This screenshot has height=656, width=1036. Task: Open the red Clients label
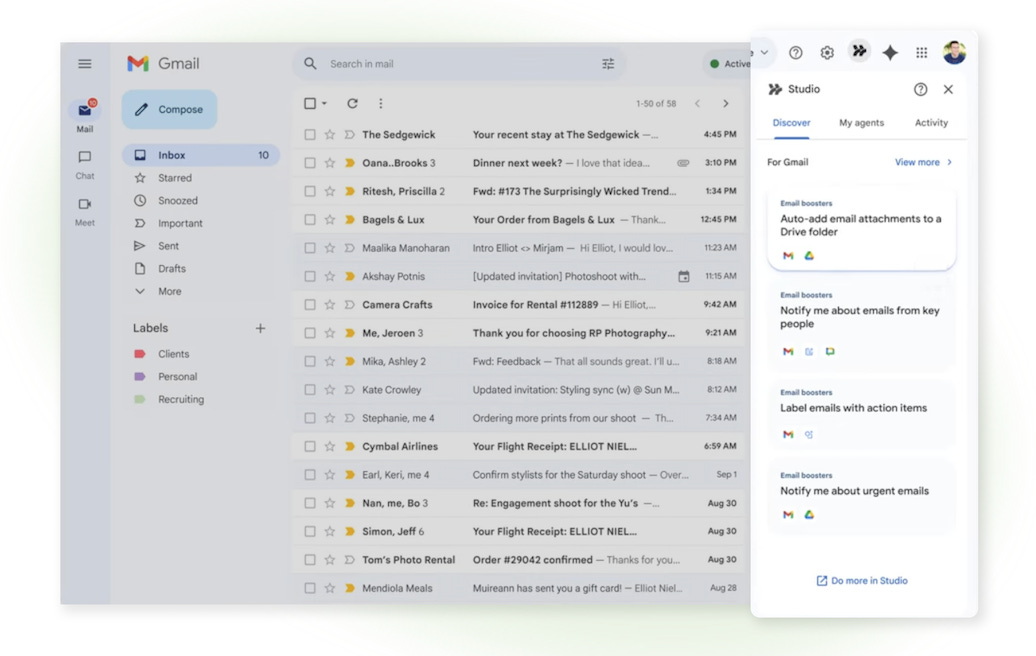pyautogui.click(x=173, y=354)
